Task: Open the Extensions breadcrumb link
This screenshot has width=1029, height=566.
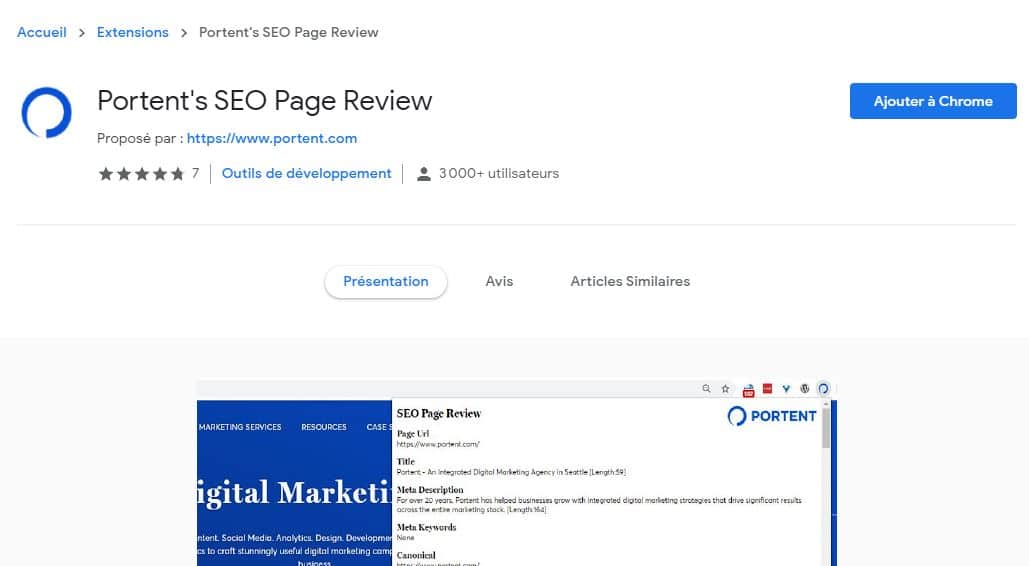Action: click(x=133, y=32)
